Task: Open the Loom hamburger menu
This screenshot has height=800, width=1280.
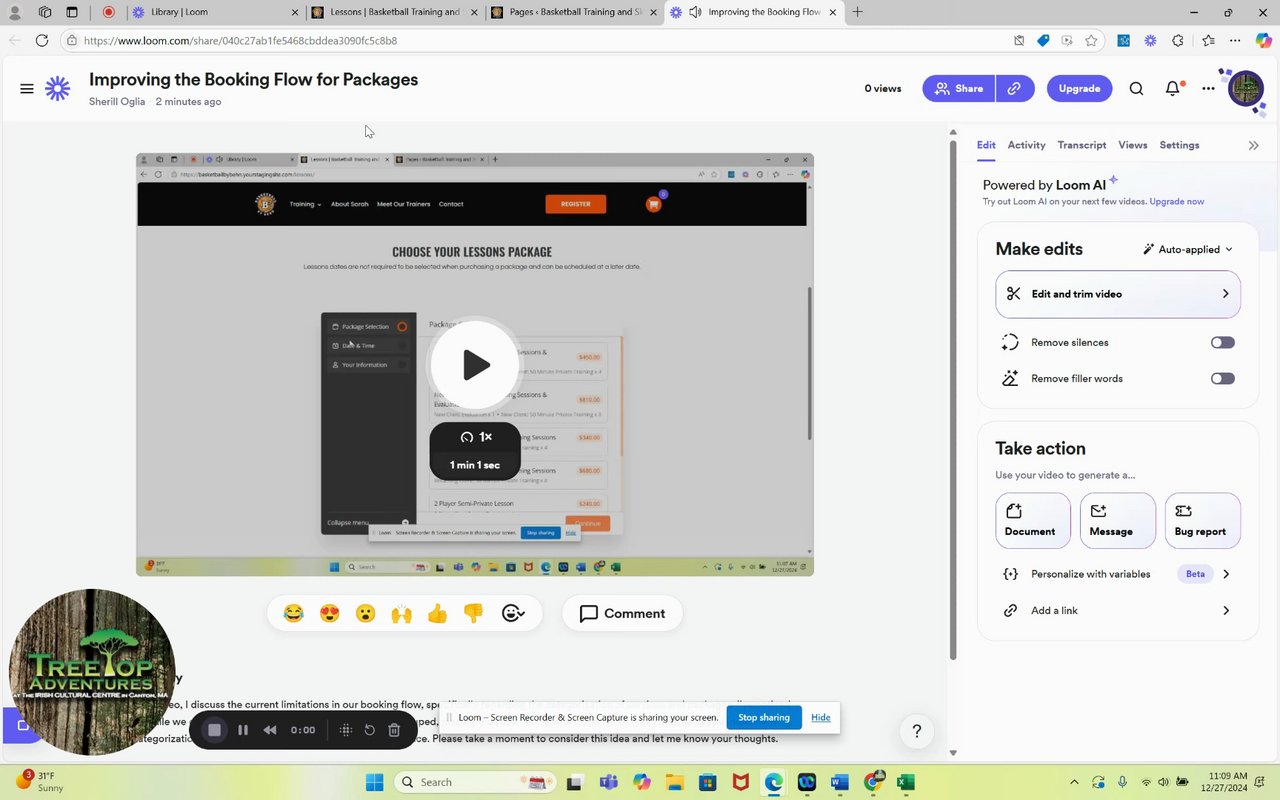Action: click(x=27, y=88)
